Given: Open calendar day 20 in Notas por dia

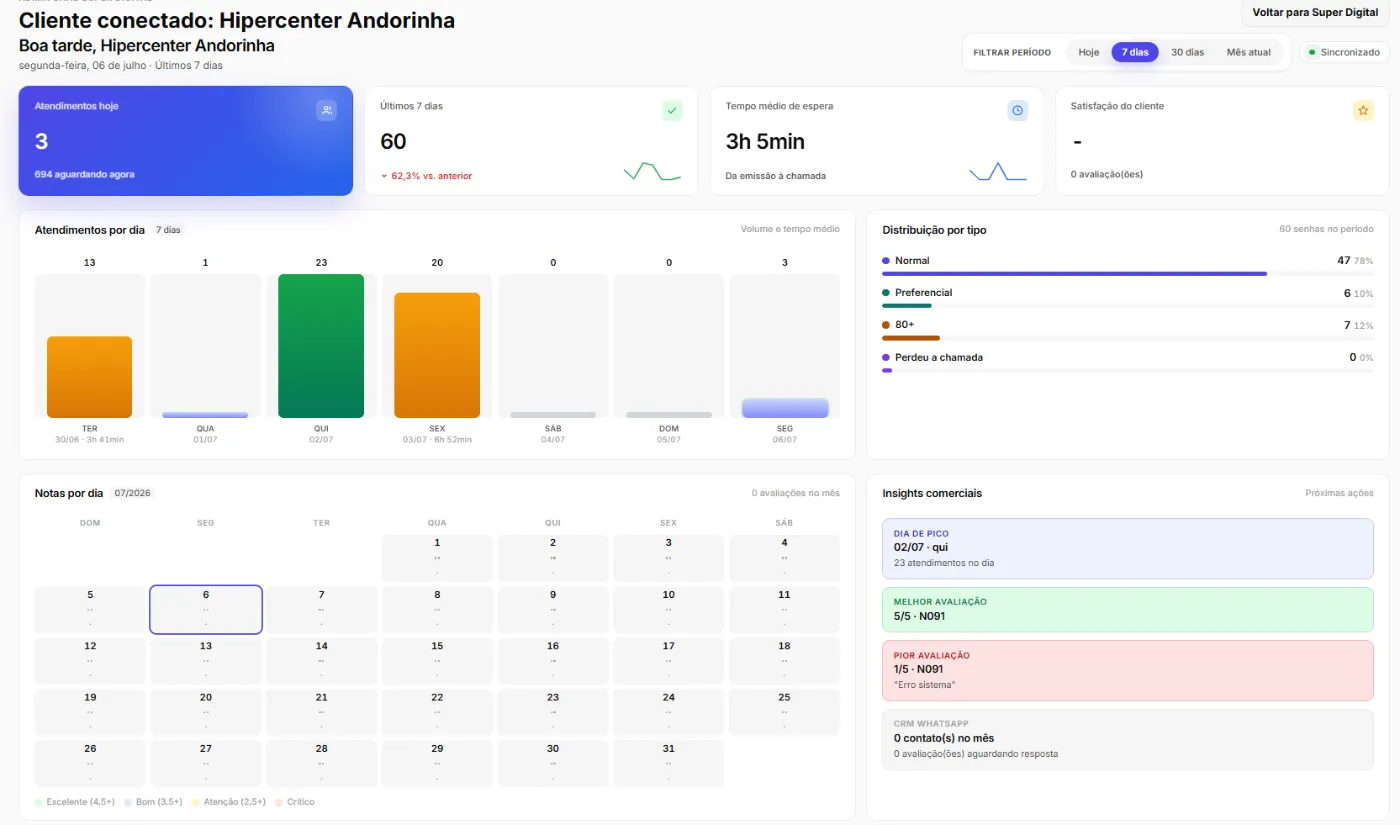Looking at the screenshot, I should click(x=206, y=713).
